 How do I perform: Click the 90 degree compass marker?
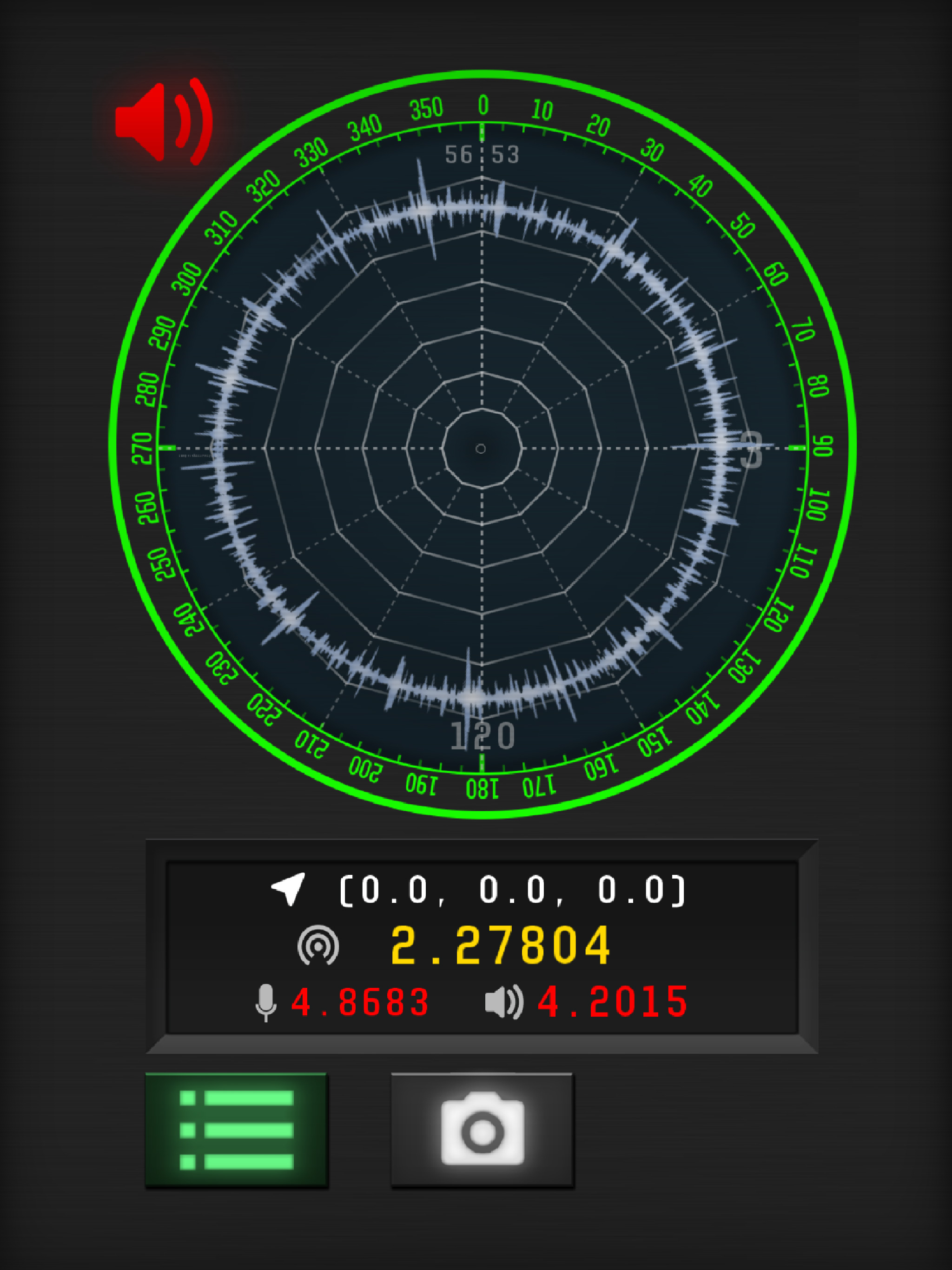click(822, 446)
